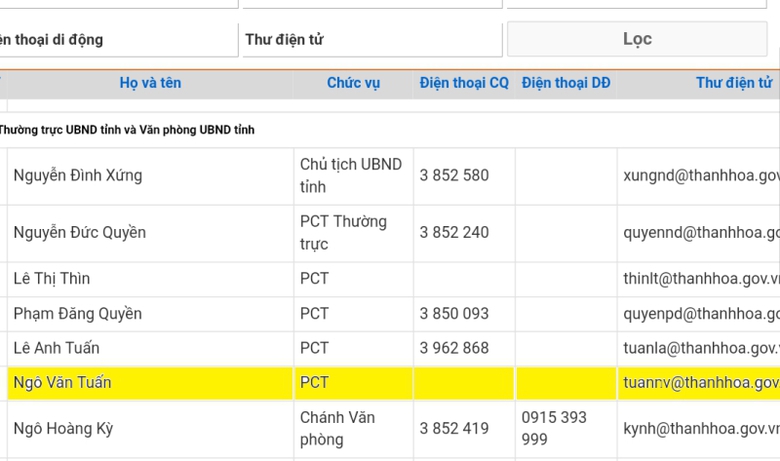Viewport: 780px width, 461px height.
Task: Click the Họ và tên column header
Action: click(150, 83)
